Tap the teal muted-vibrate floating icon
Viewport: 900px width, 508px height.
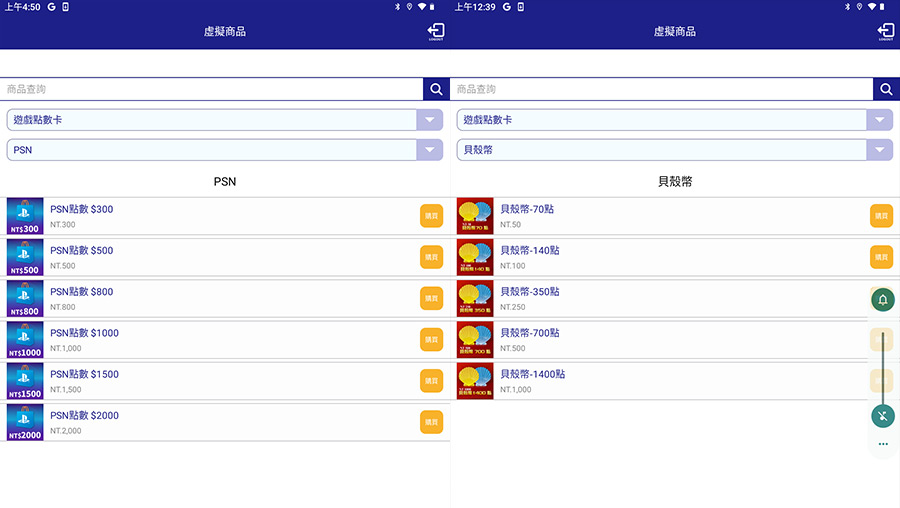point(883,416)
